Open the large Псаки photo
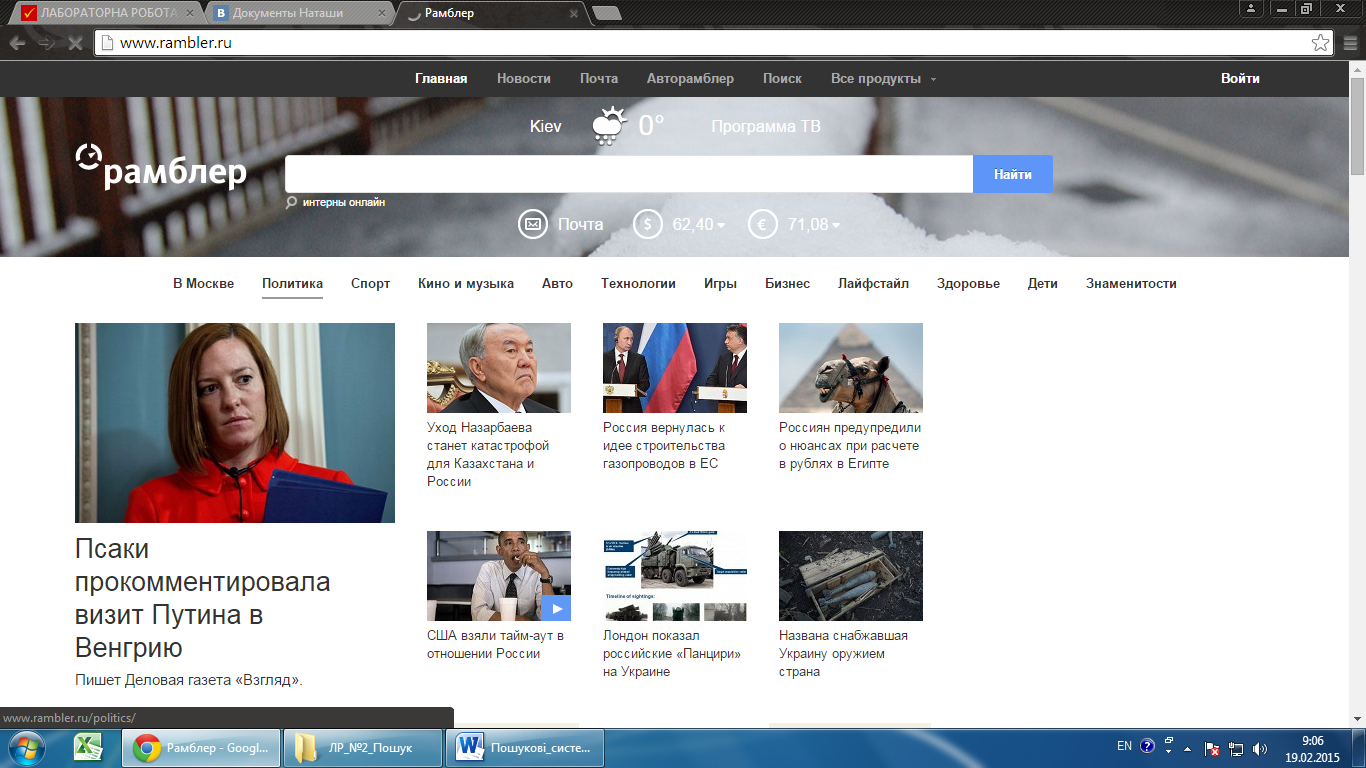 tap(235, 423)
